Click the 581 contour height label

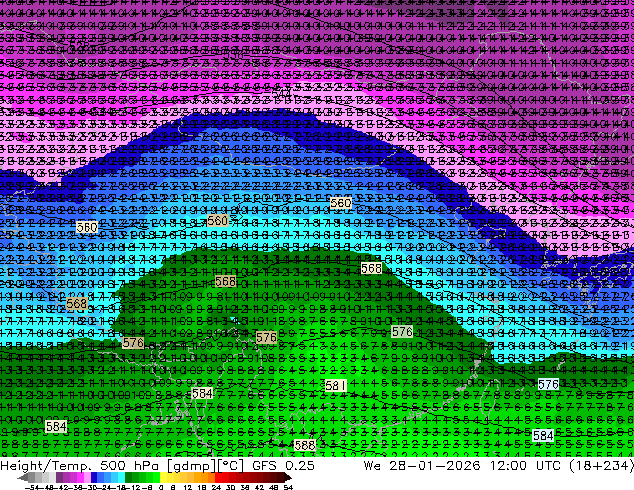click(336, 385)
